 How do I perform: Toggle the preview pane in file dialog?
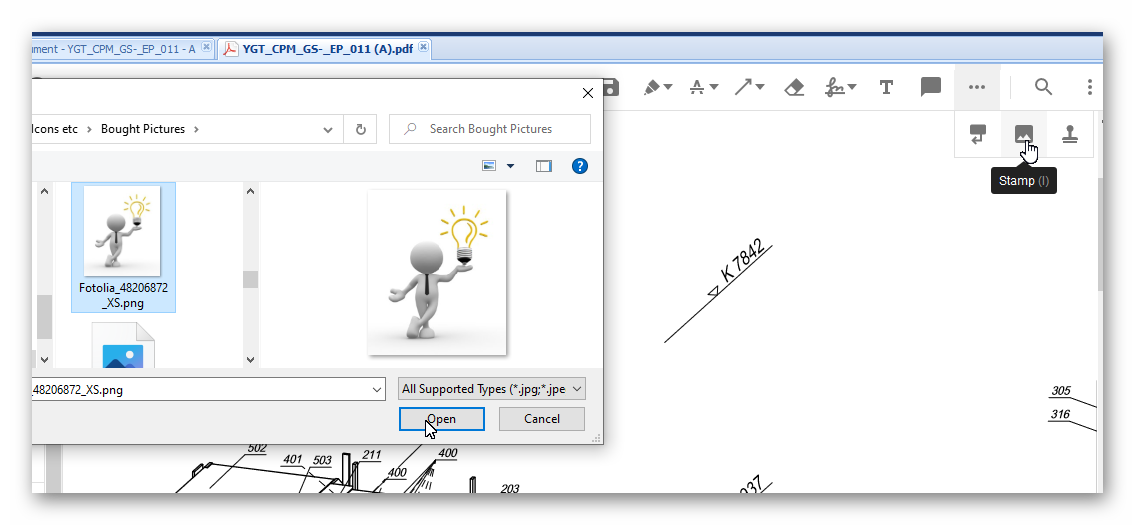544,166
